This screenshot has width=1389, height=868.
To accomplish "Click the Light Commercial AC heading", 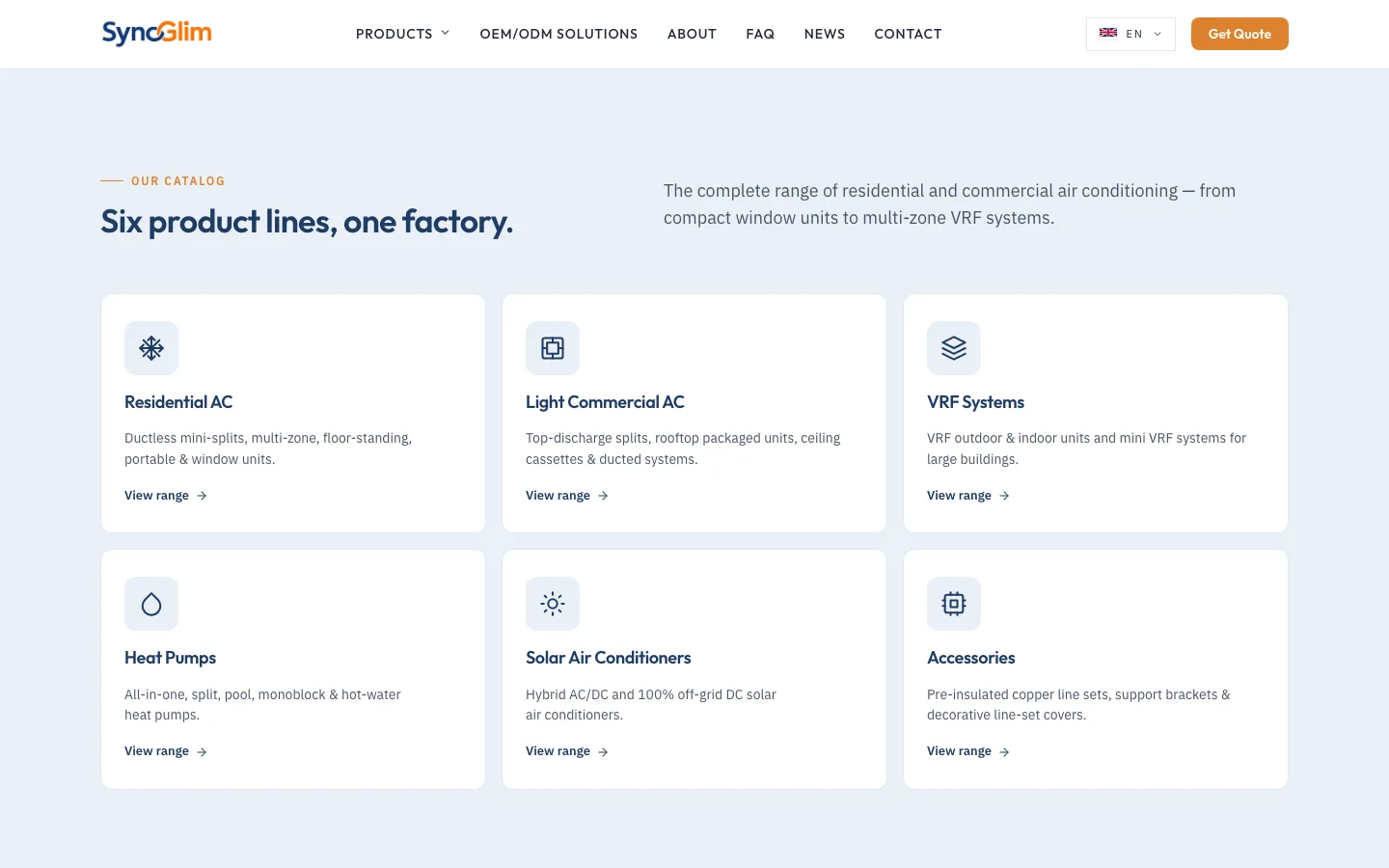I will pos(605,402).
